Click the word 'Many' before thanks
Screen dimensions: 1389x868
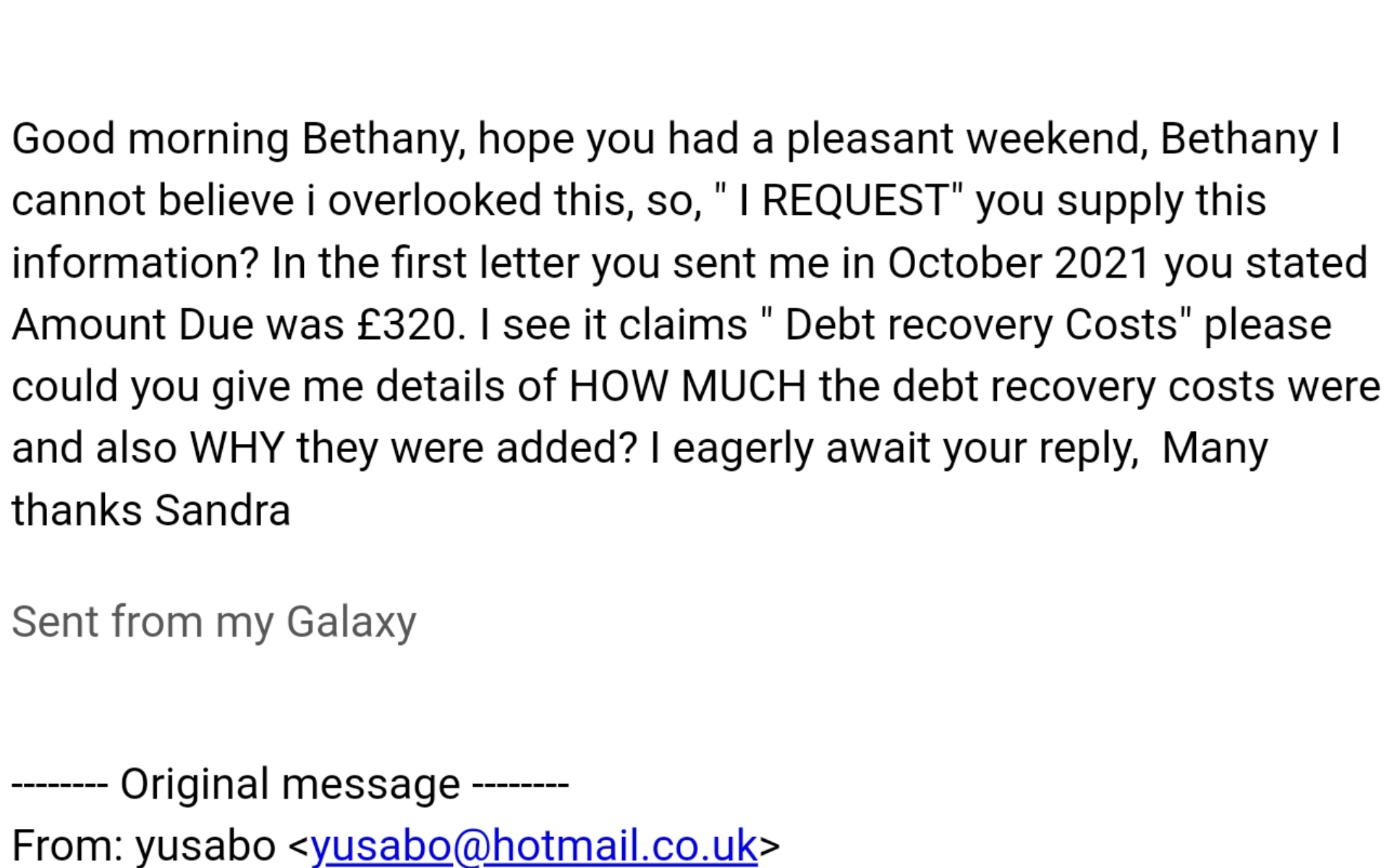[1214, 448]
